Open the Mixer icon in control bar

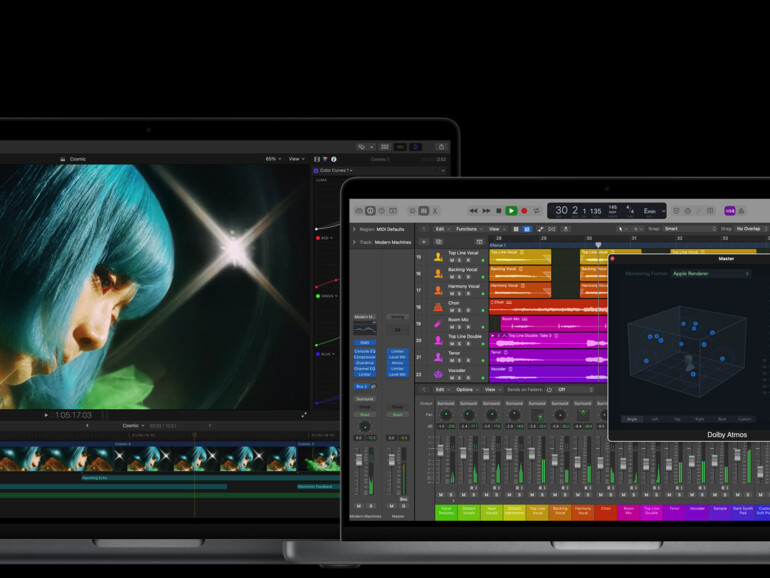(424, 211)
